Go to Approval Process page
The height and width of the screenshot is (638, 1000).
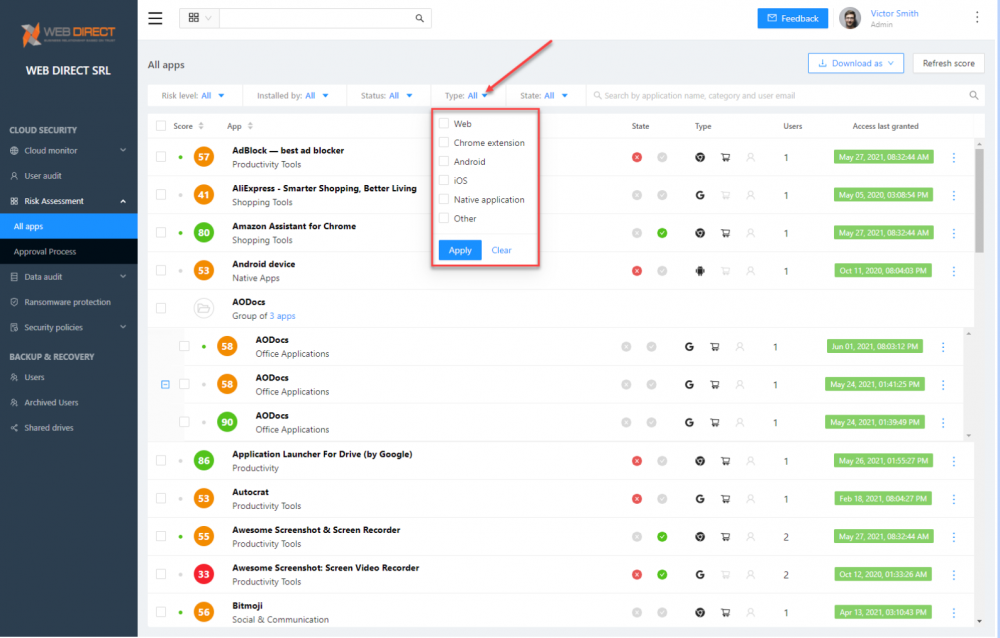coord(68,251)
